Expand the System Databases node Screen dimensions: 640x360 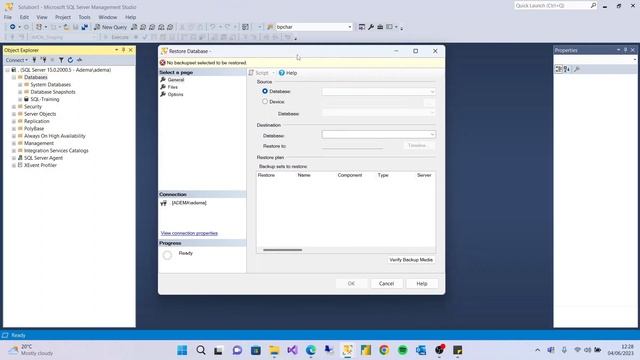[20, 84]
